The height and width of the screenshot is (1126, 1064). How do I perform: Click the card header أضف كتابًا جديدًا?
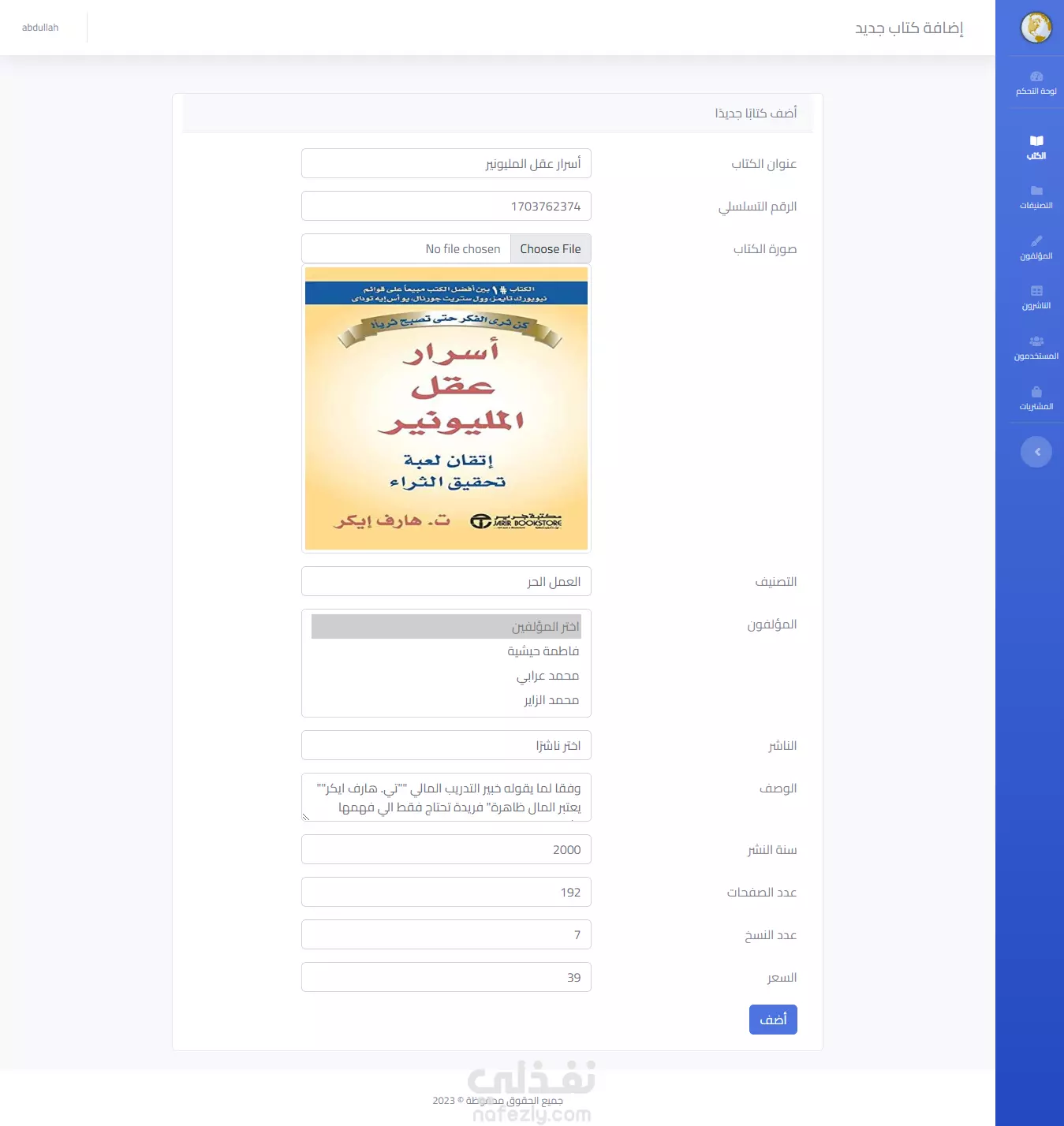756,114
